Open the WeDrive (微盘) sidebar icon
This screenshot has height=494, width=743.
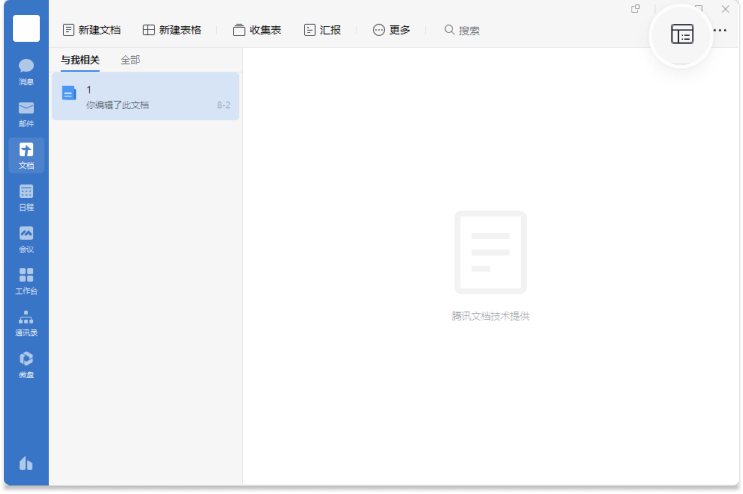point(26,364)
